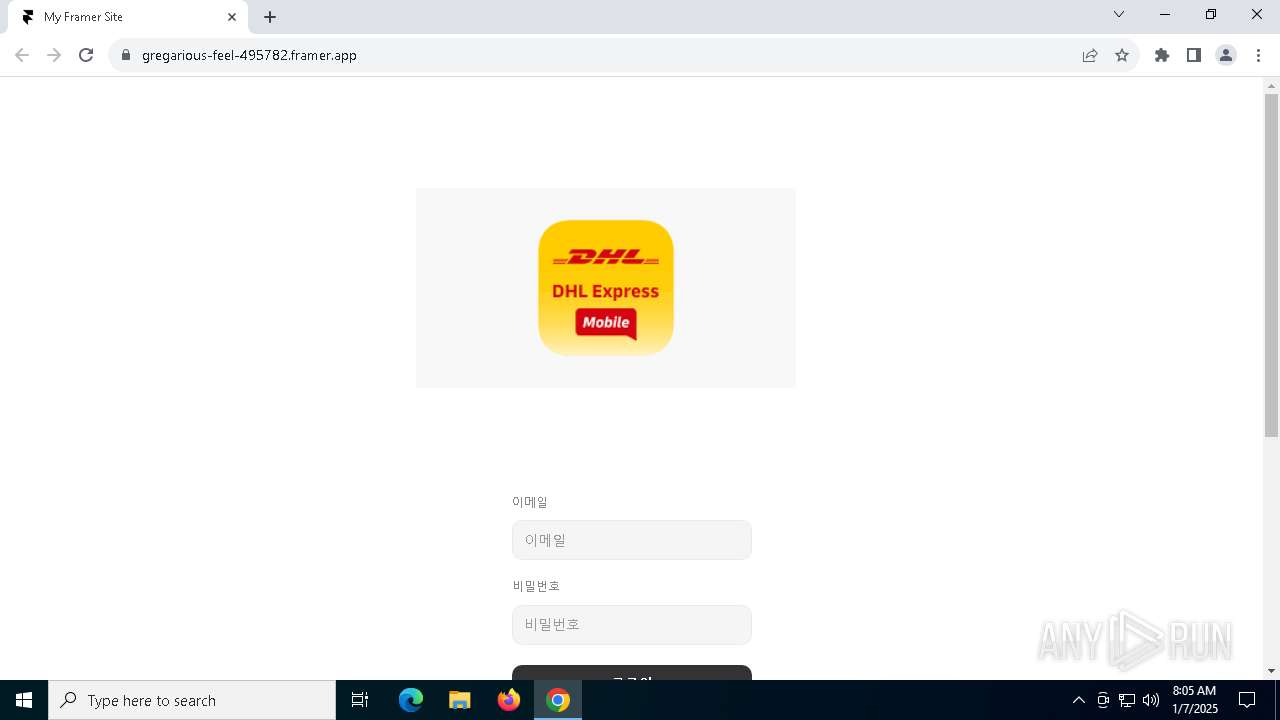
Task: Open the volume tray icon
Action: (1151, 700)
